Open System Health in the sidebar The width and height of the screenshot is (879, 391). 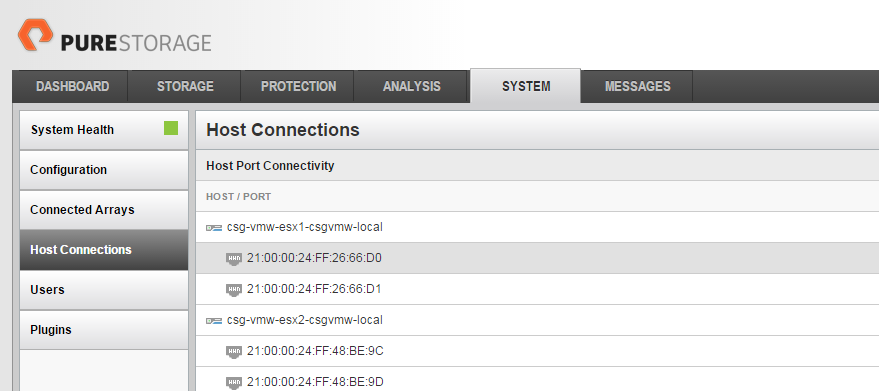tap(104, 130)
